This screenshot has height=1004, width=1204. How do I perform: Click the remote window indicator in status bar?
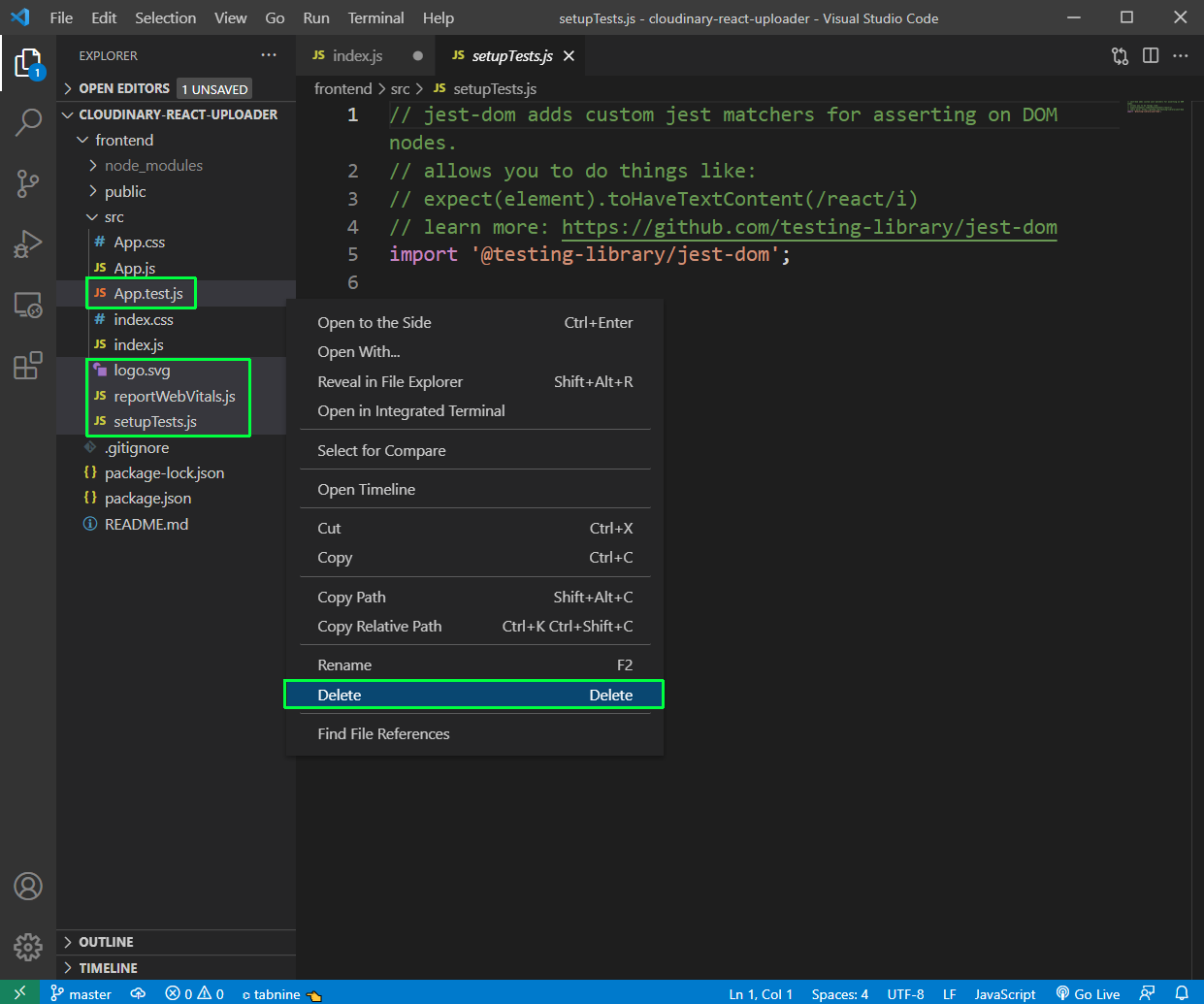pyautogui.click(x=19, y=993)
